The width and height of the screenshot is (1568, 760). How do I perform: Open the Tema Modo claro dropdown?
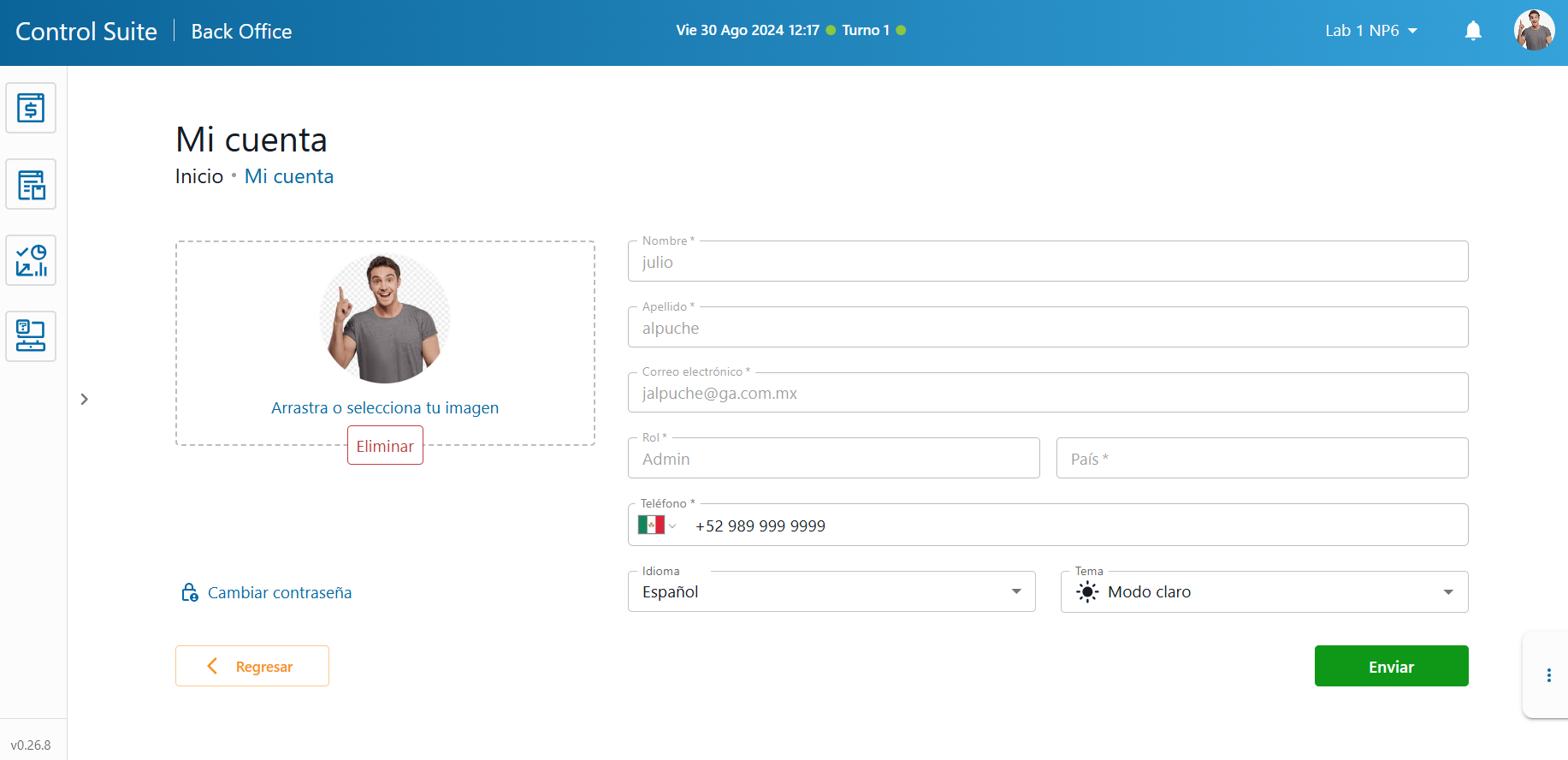point(1263,592)
